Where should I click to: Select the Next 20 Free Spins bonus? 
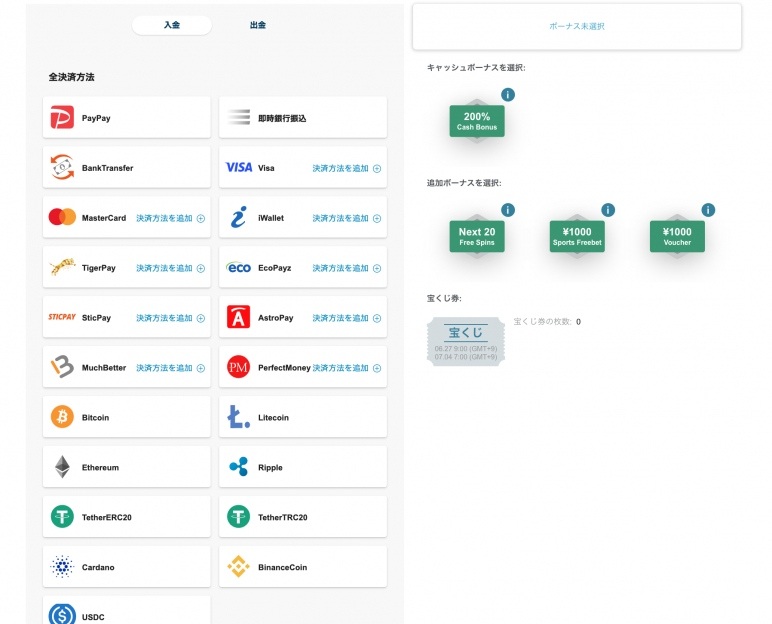(x=477, y=236)
